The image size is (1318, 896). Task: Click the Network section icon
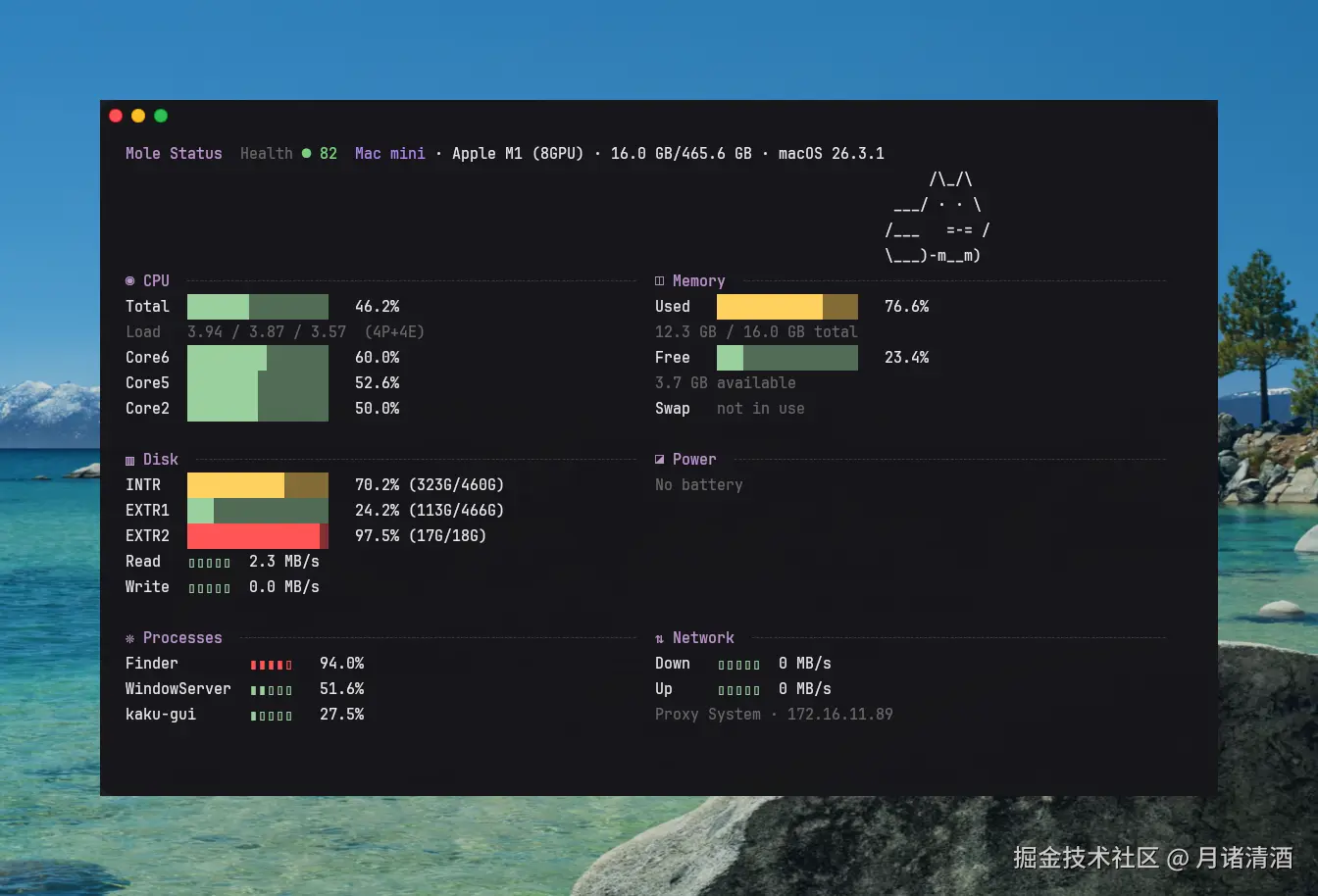pyautogui.click(x=660, y=638)
